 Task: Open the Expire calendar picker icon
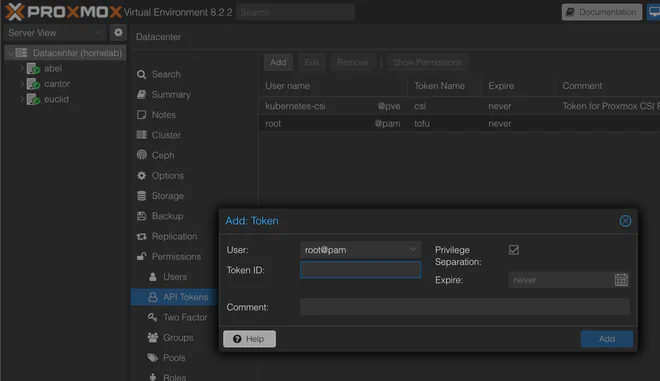pos(621,280)
